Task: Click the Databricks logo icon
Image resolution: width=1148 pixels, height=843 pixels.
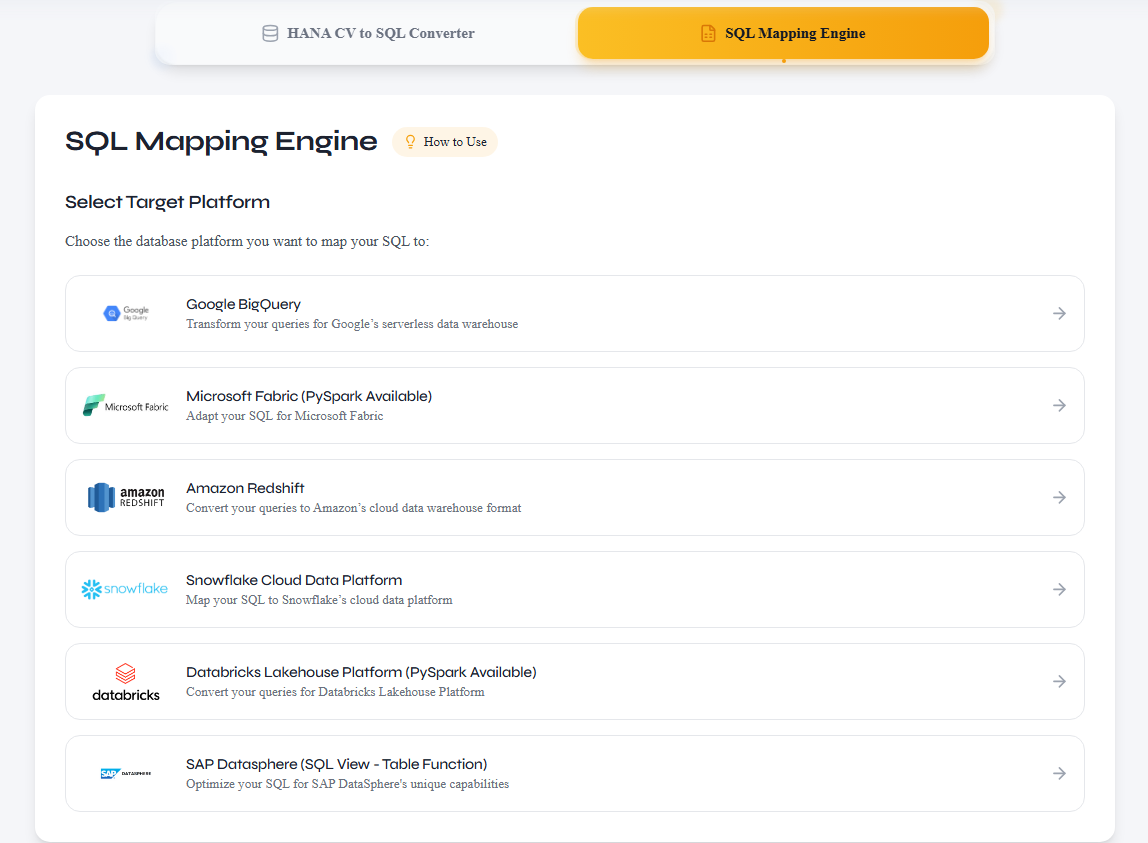Action: click(126, 681)
